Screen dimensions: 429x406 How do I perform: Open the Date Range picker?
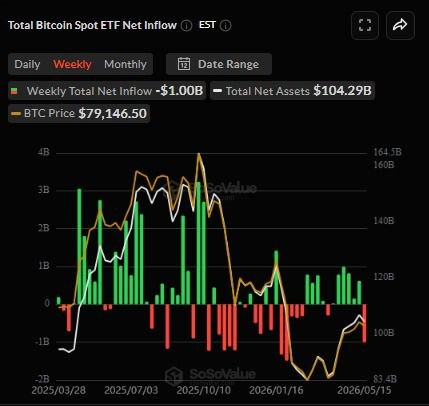219,64
